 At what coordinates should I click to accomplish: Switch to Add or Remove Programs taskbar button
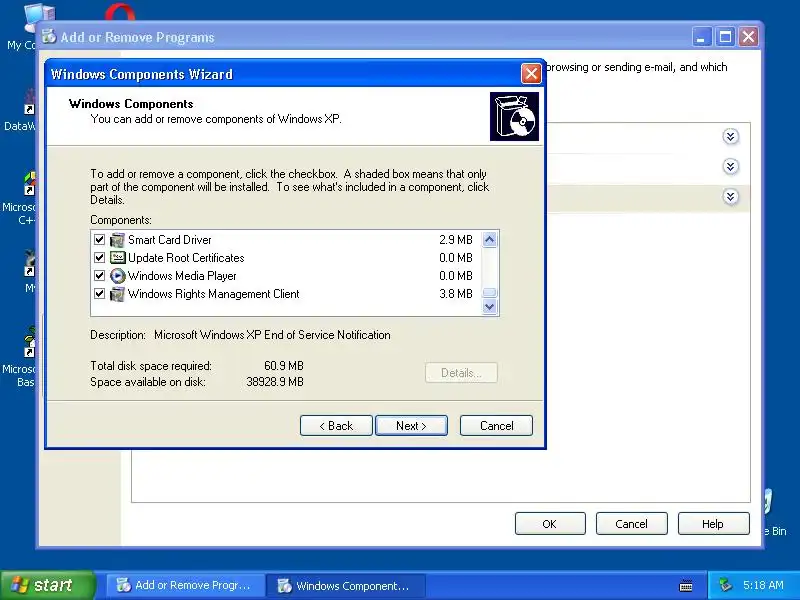(185, 586)
